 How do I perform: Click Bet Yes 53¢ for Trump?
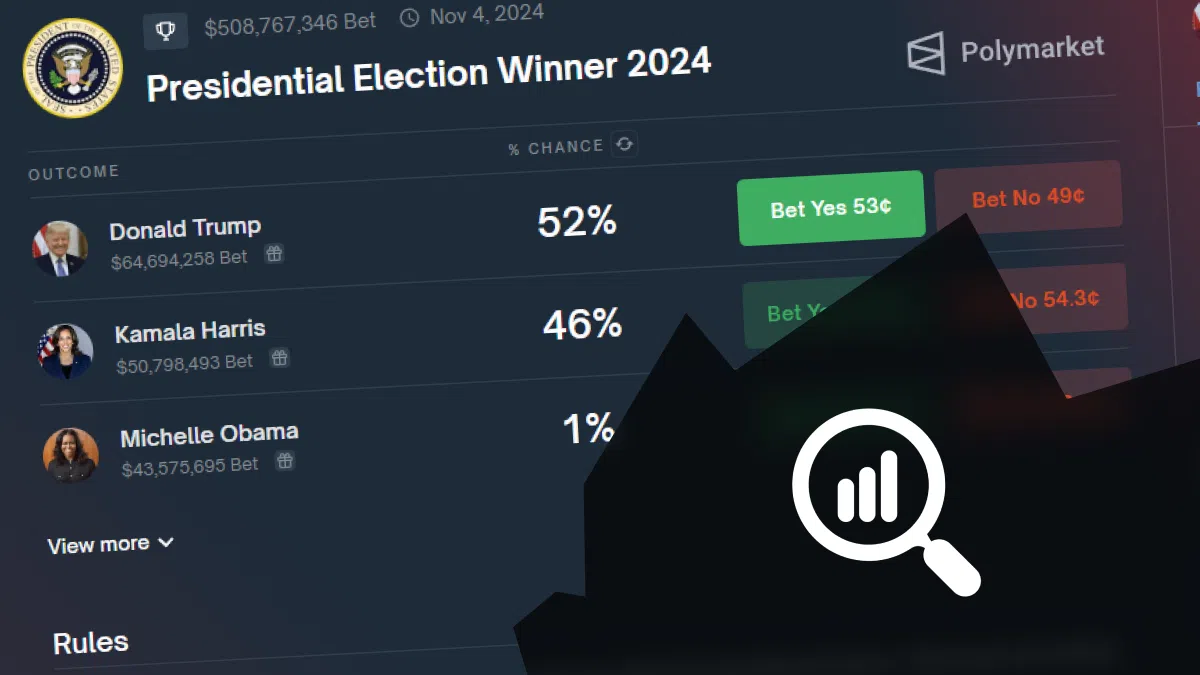tap(830, 208)
